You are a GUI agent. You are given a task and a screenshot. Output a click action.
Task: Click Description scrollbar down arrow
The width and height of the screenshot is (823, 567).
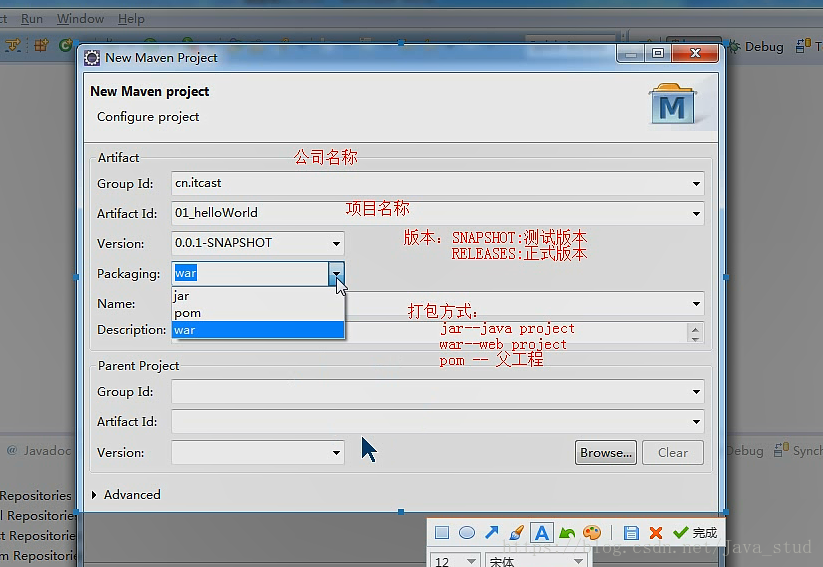coord(695,339)
